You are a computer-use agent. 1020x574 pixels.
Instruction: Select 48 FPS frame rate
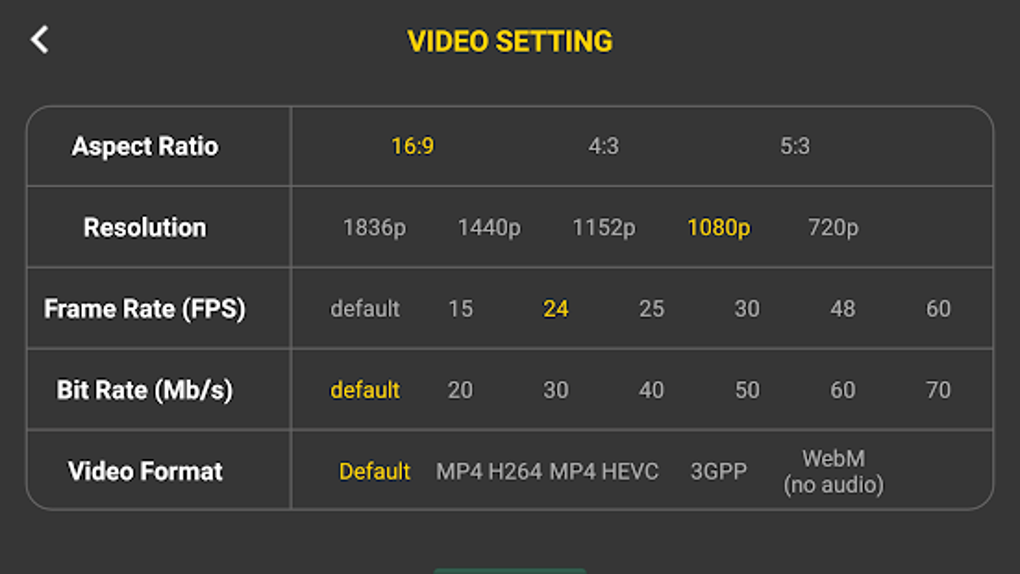(842, 308)
